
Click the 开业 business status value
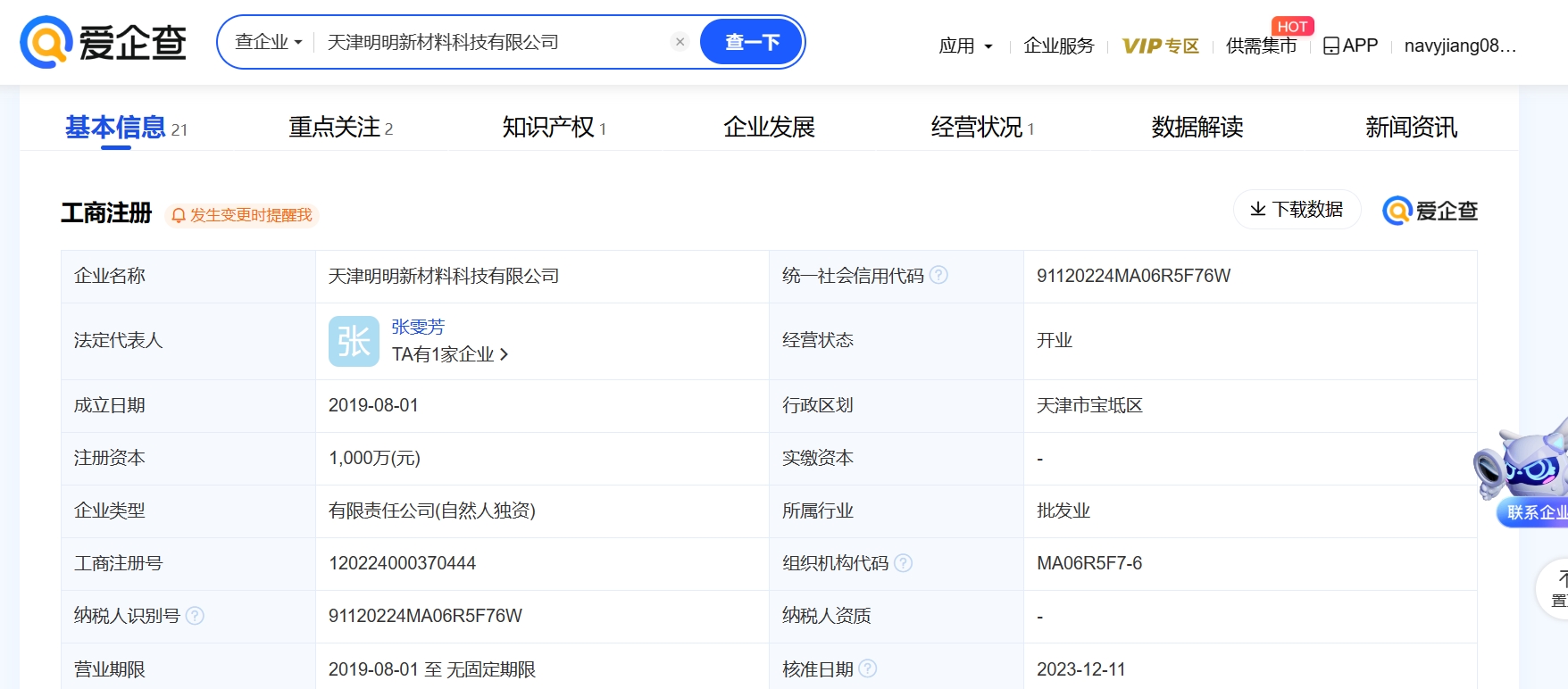(x=1055, y=340)
